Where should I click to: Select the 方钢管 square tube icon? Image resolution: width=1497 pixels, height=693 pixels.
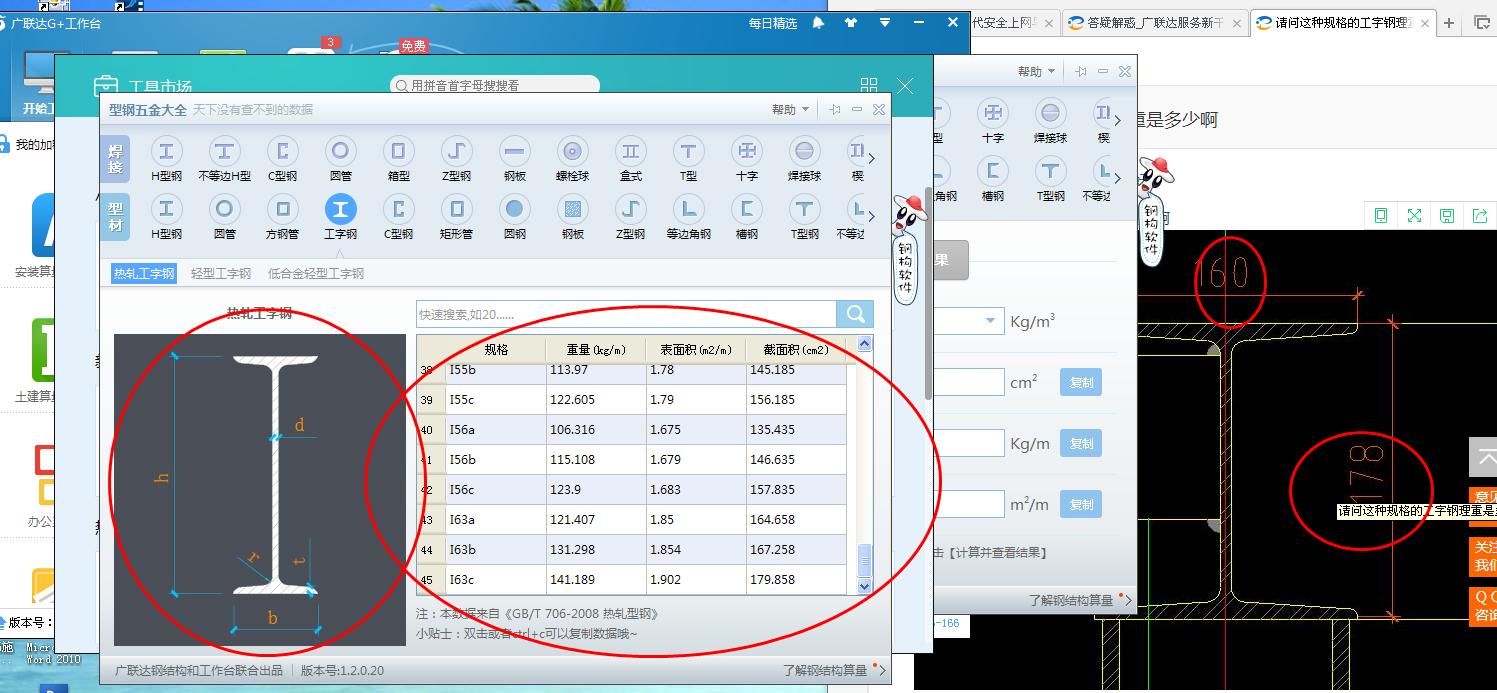[x=283, y=209]
